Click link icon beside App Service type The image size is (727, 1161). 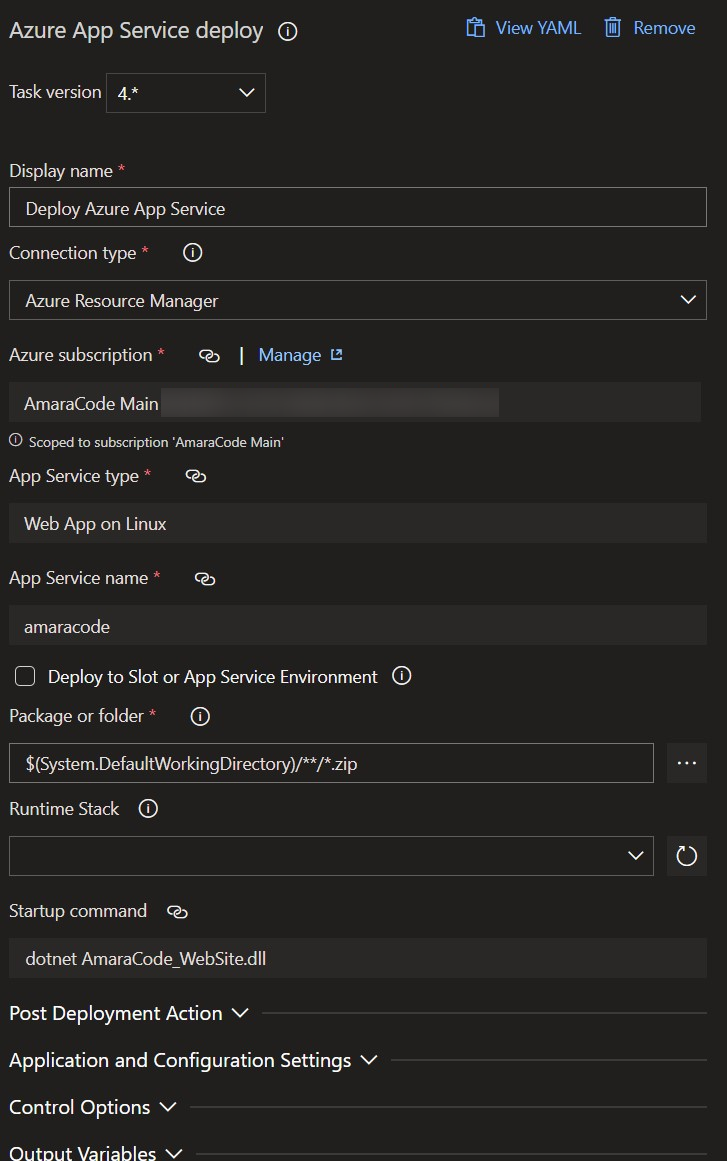[x=195, y=476]
